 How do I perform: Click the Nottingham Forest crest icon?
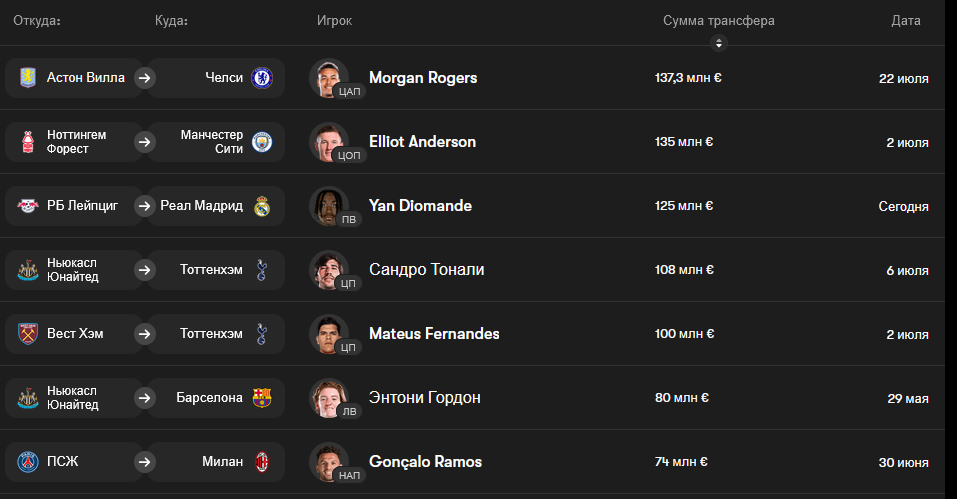click(x=28, y=142)
